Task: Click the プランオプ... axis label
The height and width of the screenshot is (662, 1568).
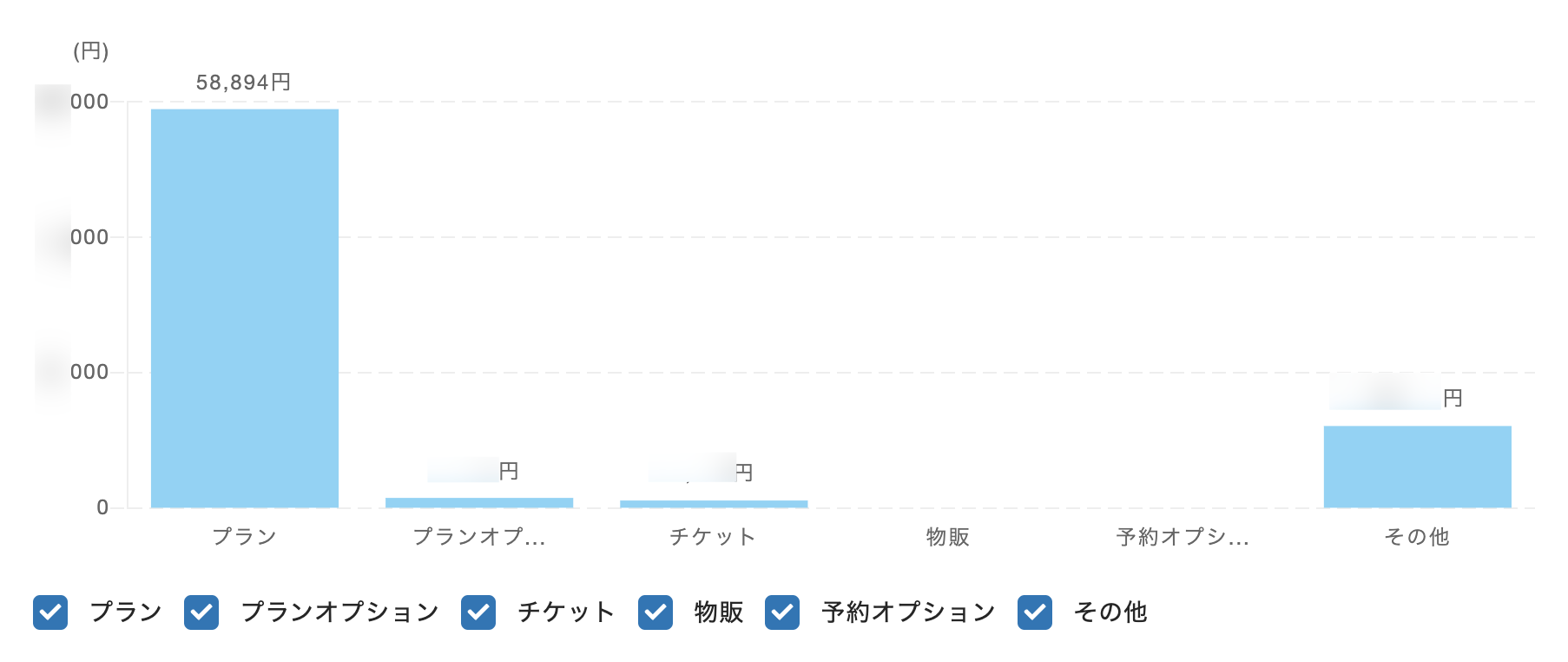Action: [479, 537]
